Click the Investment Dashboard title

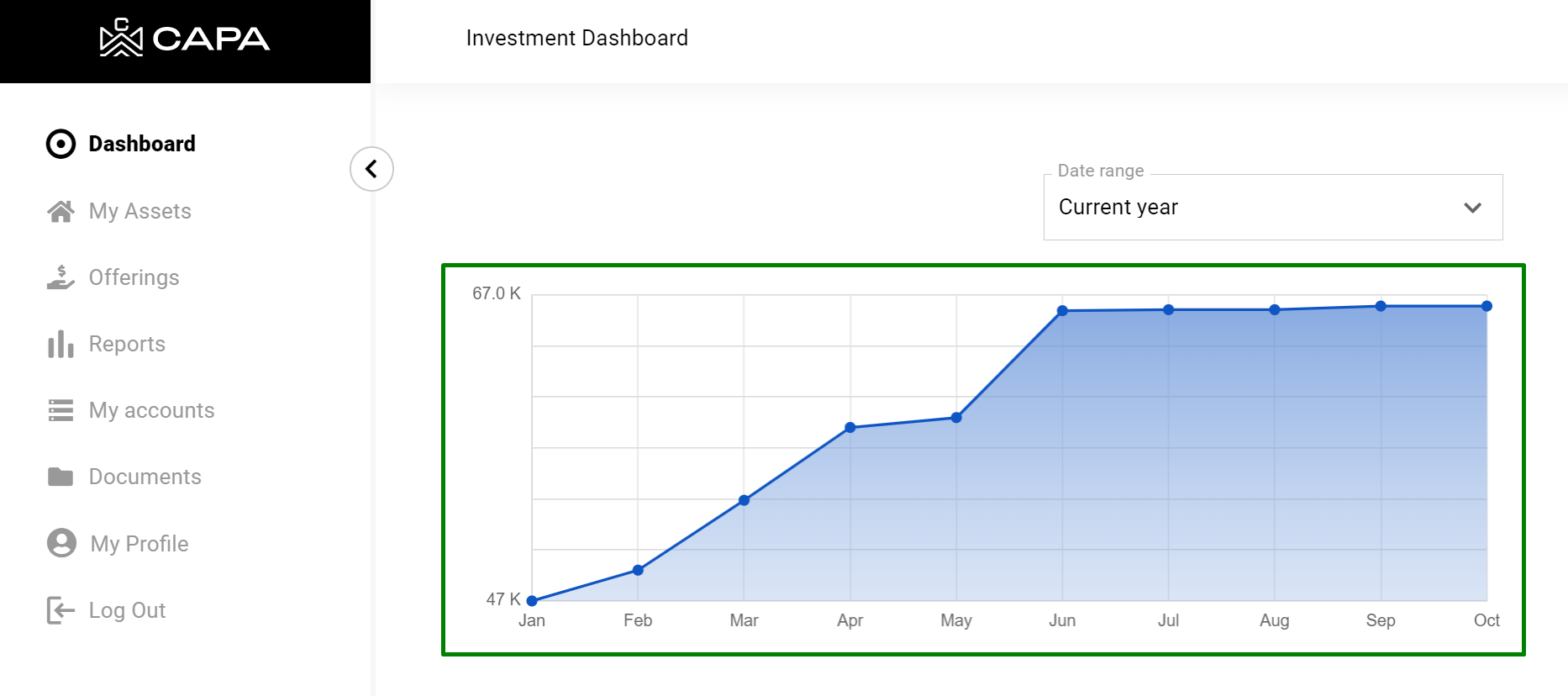(x=577, y=38)
